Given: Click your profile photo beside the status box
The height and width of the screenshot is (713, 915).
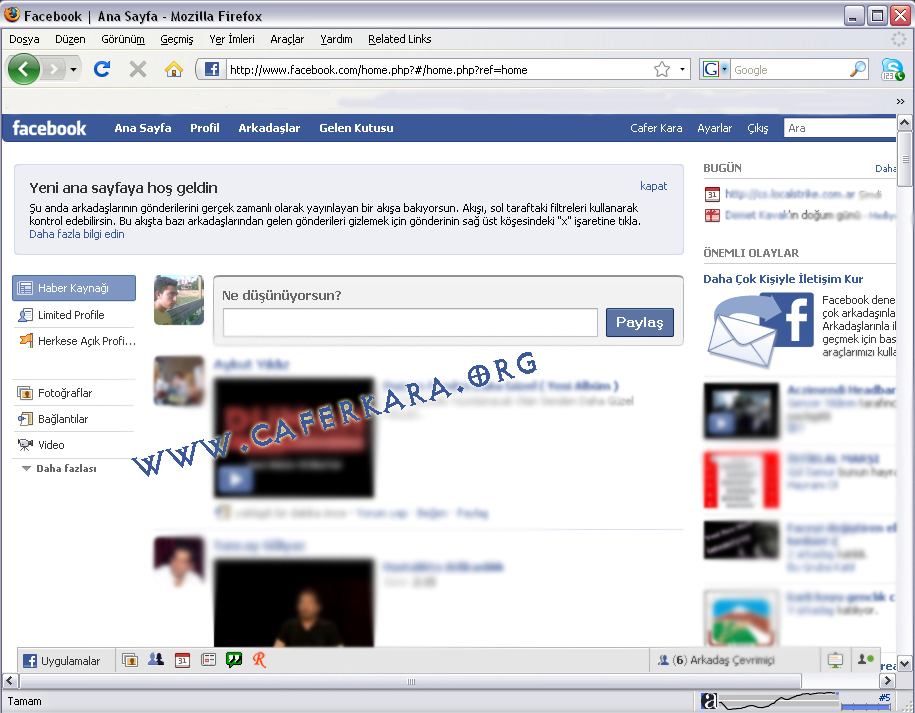Looking at the screenshot, I should tap(179, 300).
